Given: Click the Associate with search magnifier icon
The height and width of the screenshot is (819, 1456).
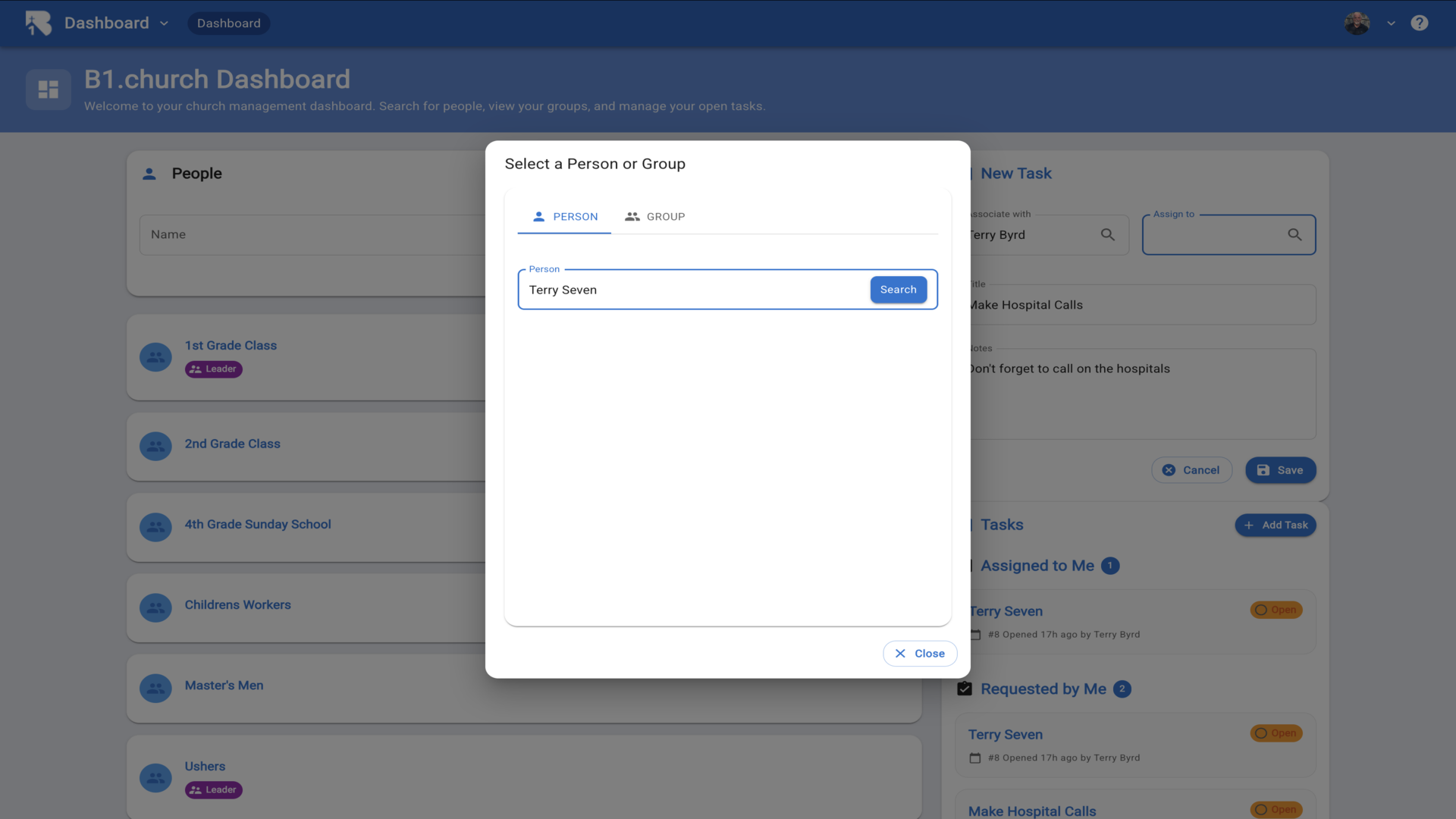Looking at the screenshot, I should [x=1107, y=235].
